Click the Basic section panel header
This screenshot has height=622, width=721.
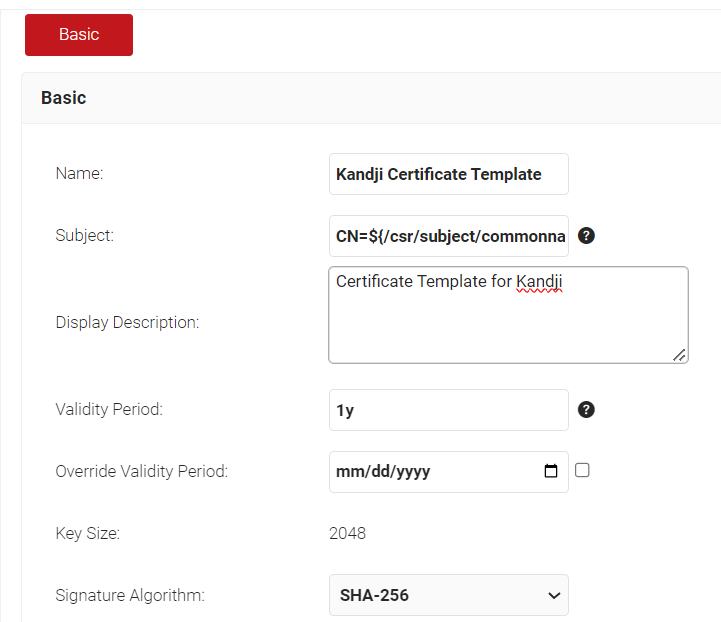[64, 98]
